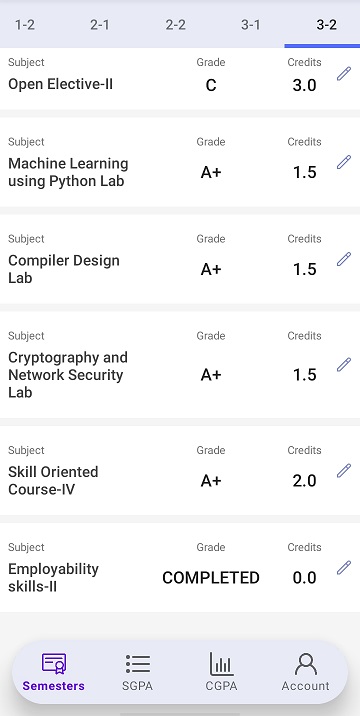Image resolution: width=360 pixels, height=716 pixels.
Task: Switch to the 1-2 semester tab
Action: click(x=25, y=25)
